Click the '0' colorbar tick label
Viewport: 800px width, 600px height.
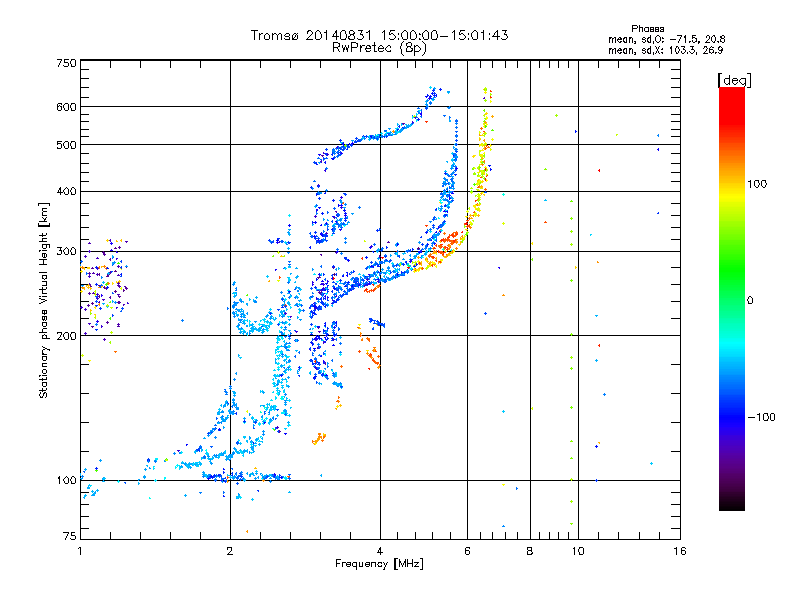750,301
